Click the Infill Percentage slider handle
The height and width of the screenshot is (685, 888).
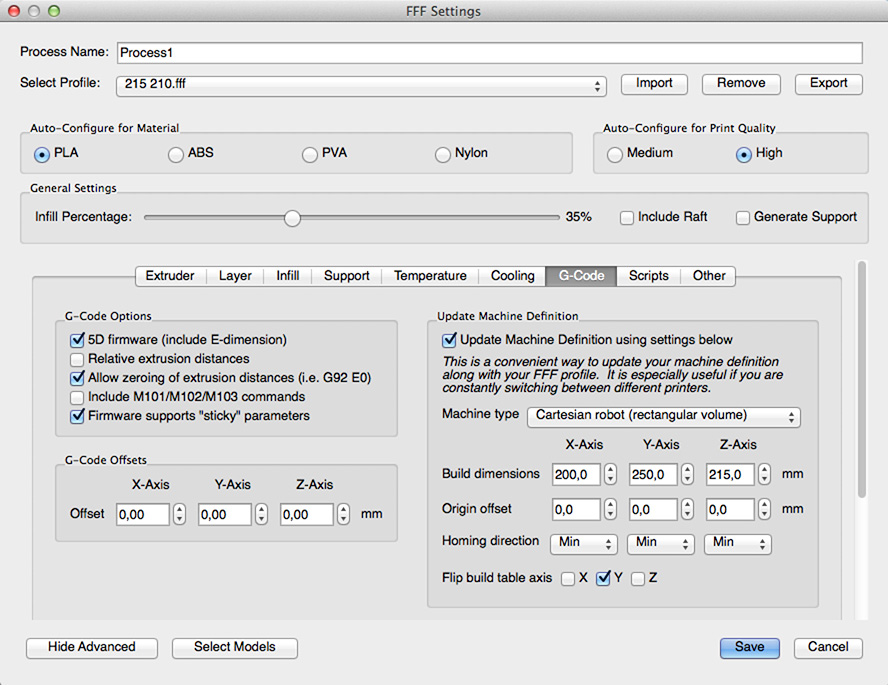pos(292,218)
